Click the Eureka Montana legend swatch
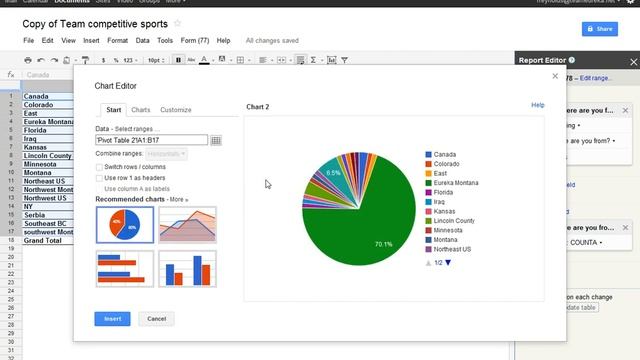This screenshot has height=360, width=640. pos(429,183)
